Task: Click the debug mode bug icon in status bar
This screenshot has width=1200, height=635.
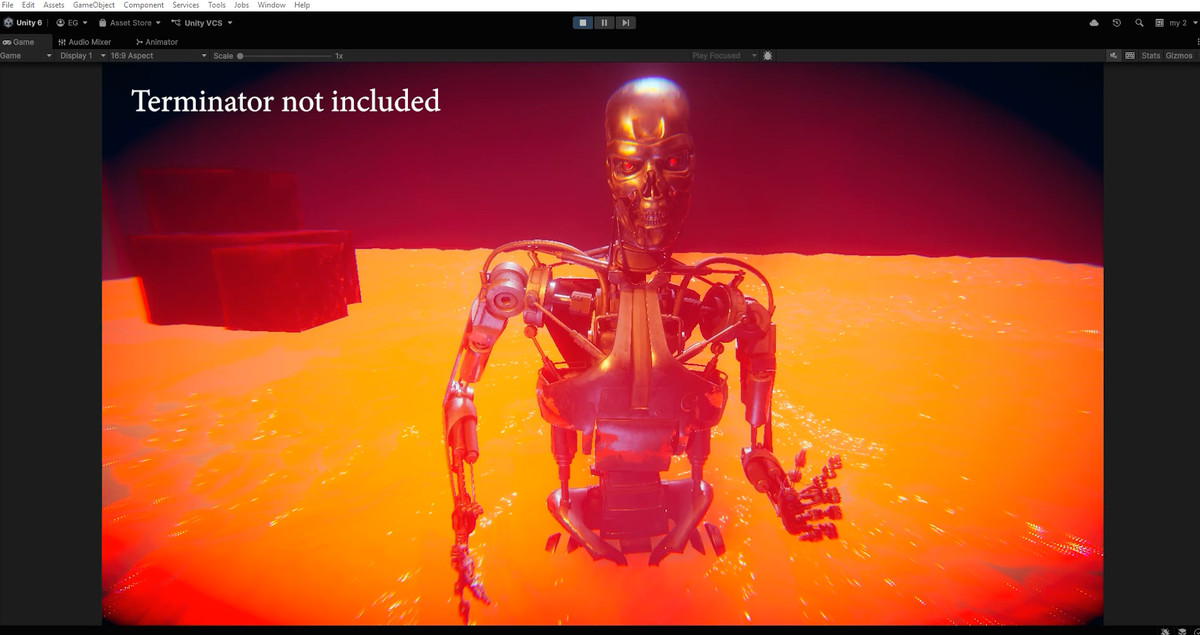Action: 1166,631
